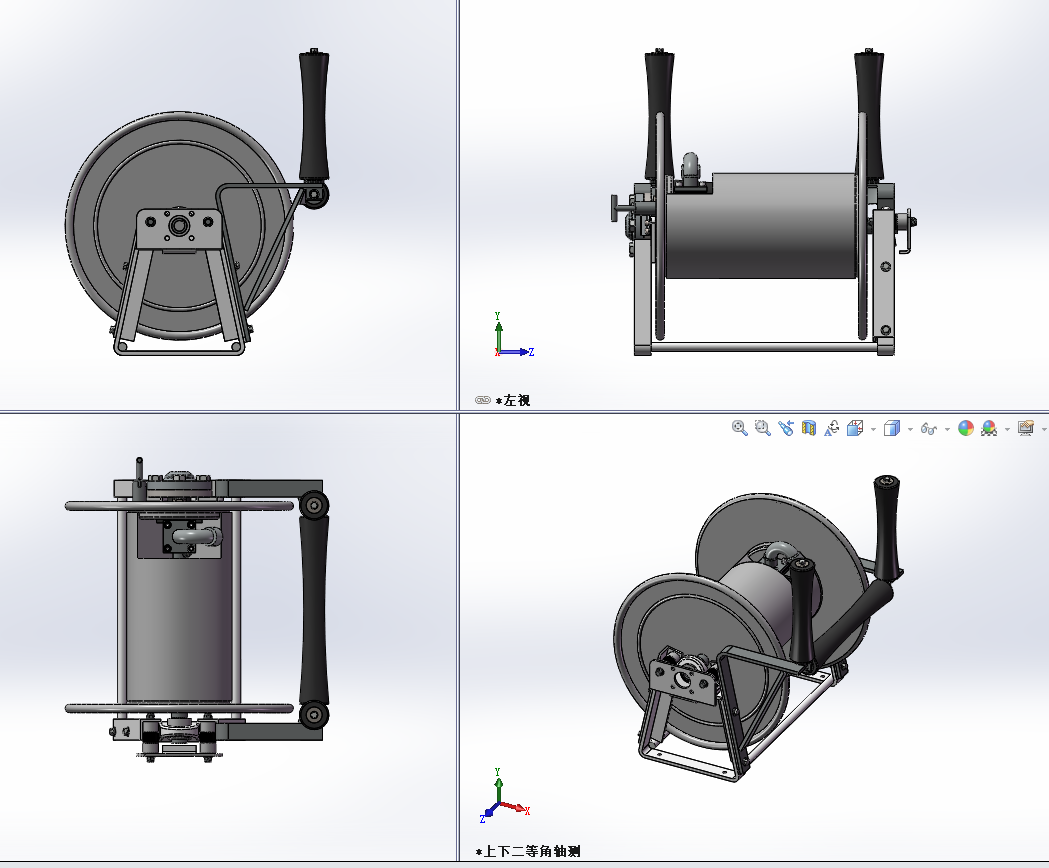Click the Zoom to Fit icon
The image size is (1049, 868).
tap(739, 428)
